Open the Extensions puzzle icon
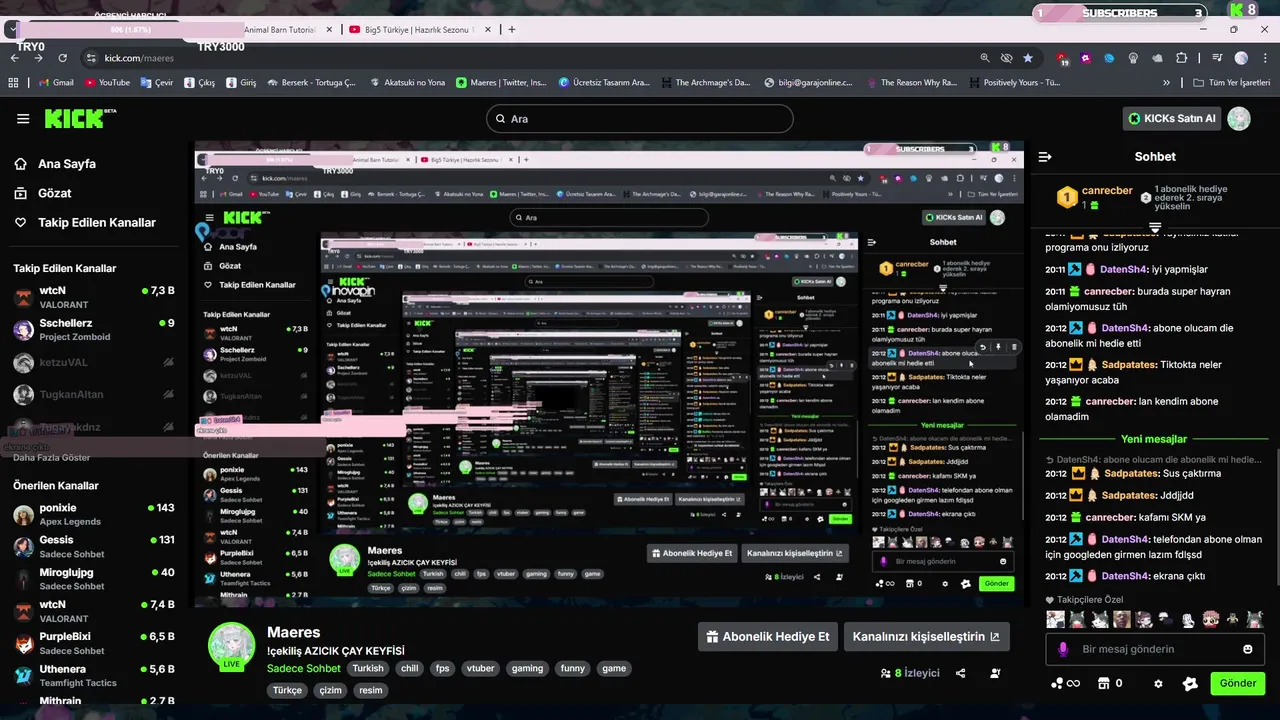This screenshot has height=720, width=1280. [x=1182, y=58]
